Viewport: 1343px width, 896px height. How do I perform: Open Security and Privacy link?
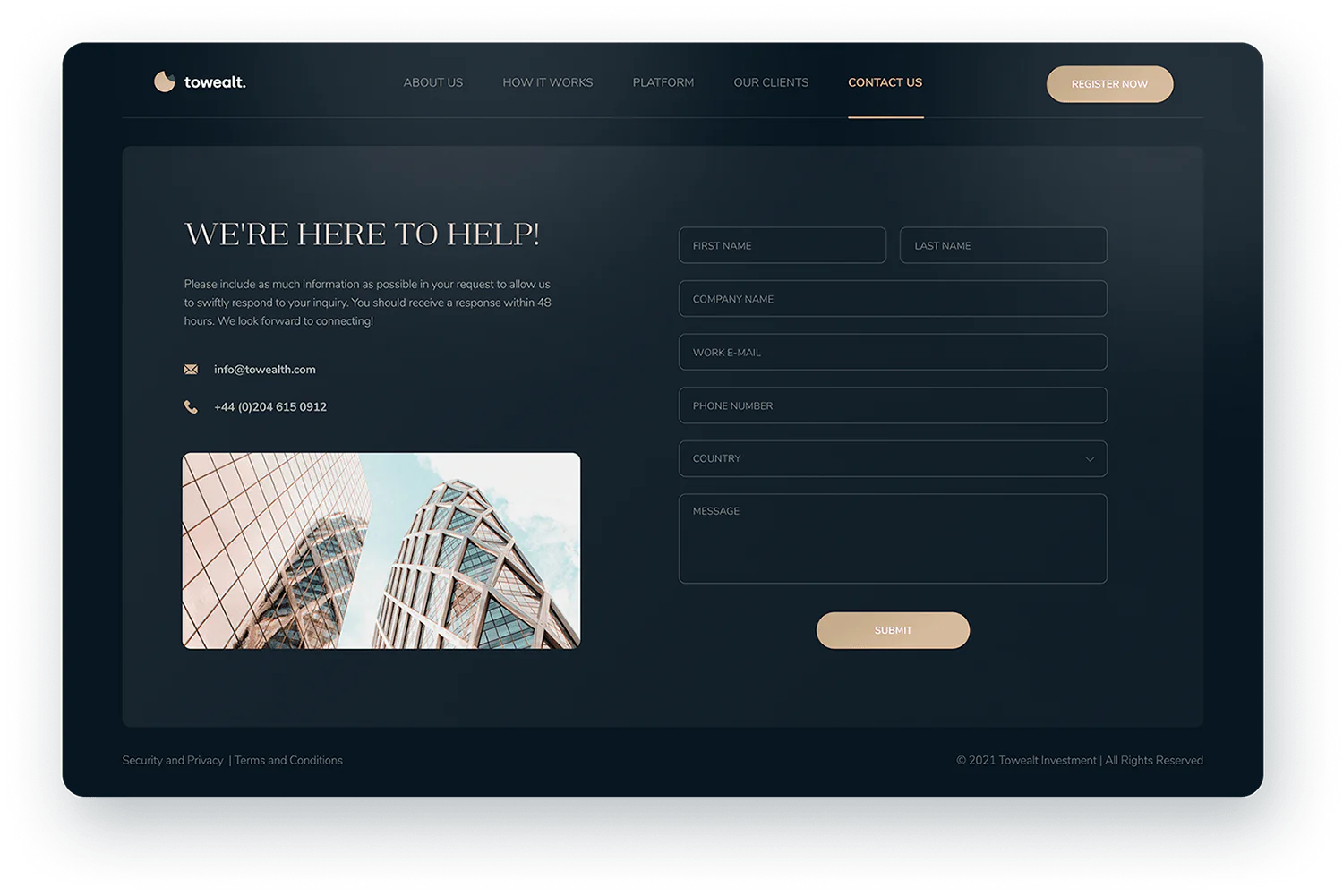click(x=173, y=760)
